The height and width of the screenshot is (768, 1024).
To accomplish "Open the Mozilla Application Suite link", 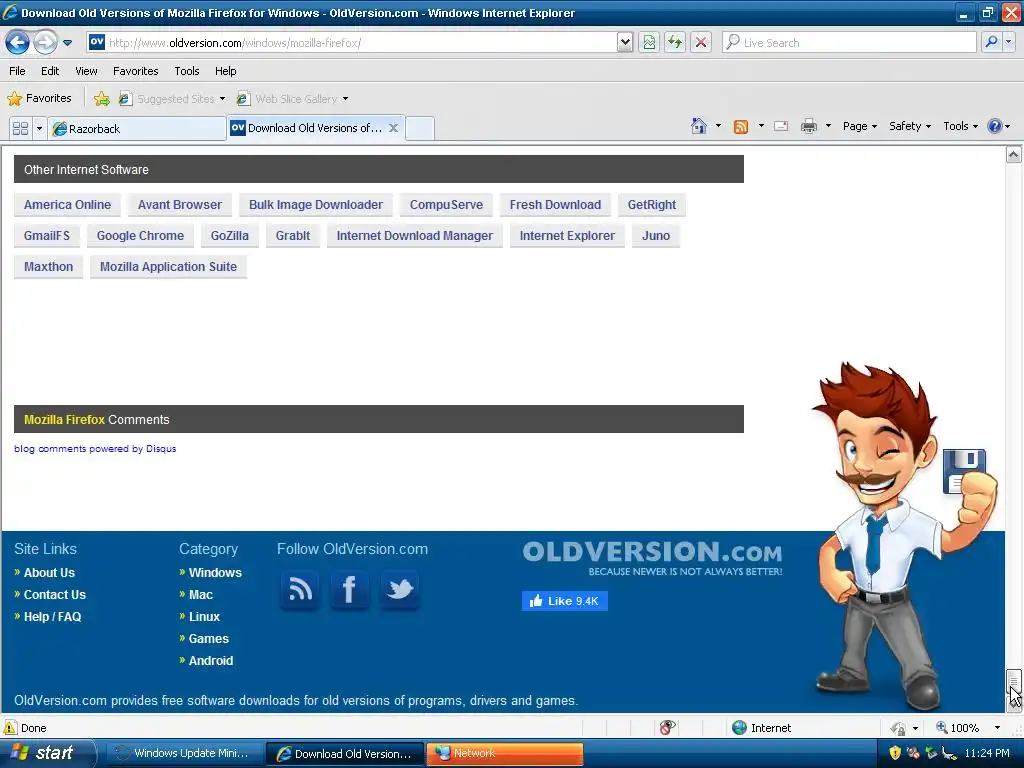I will pyautogui.click(x=168, y=266).
